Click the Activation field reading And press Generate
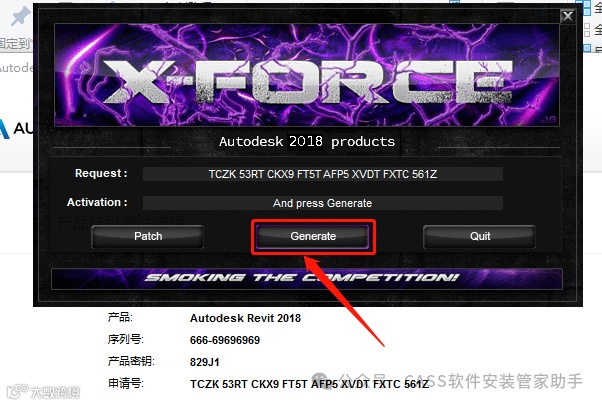 click(323, 203)
